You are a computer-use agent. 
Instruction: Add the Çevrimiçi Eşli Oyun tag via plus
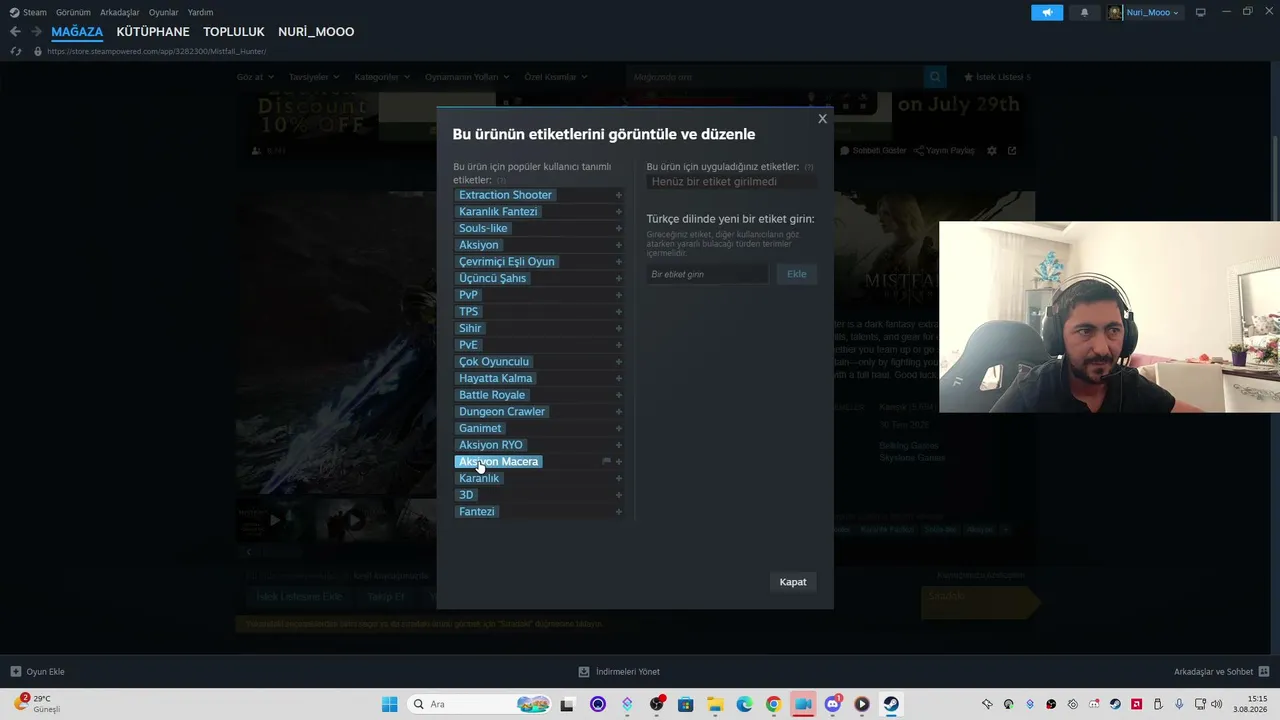619,262
